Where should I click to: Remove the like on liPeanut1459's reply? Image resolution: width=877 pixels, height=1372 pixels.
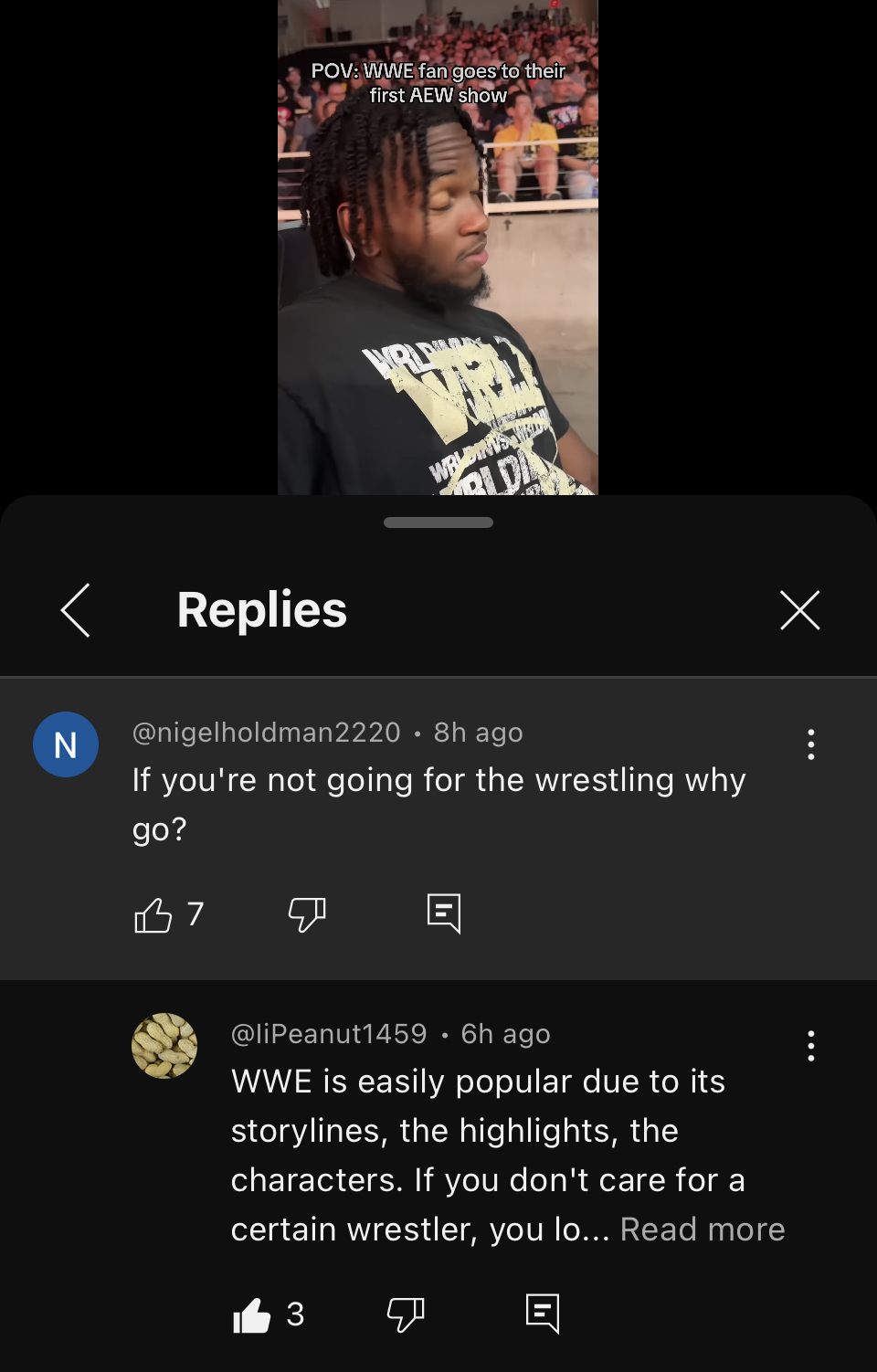pyautogui.click(x=251, y=1315)
